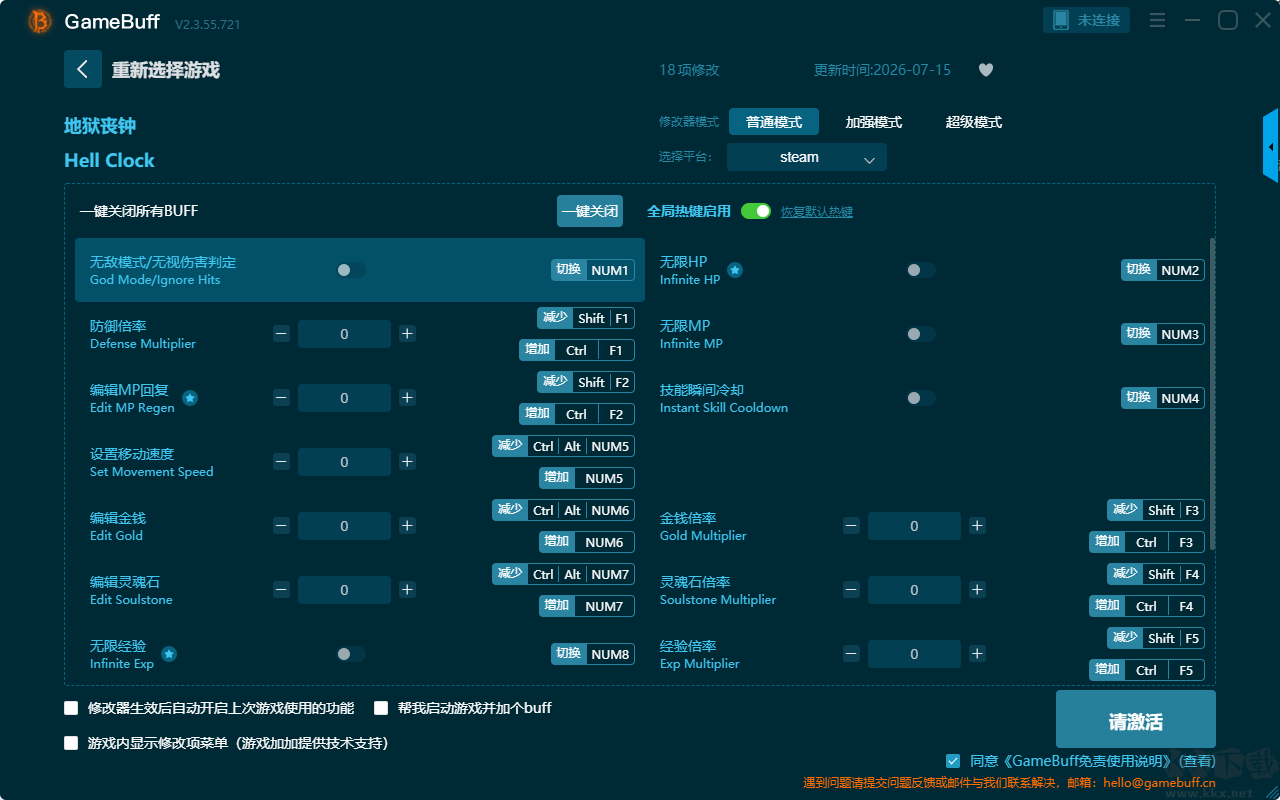This screenshot has width=1280, height=800.
Task: Open the steam platform dropdown
Action: 807,157
